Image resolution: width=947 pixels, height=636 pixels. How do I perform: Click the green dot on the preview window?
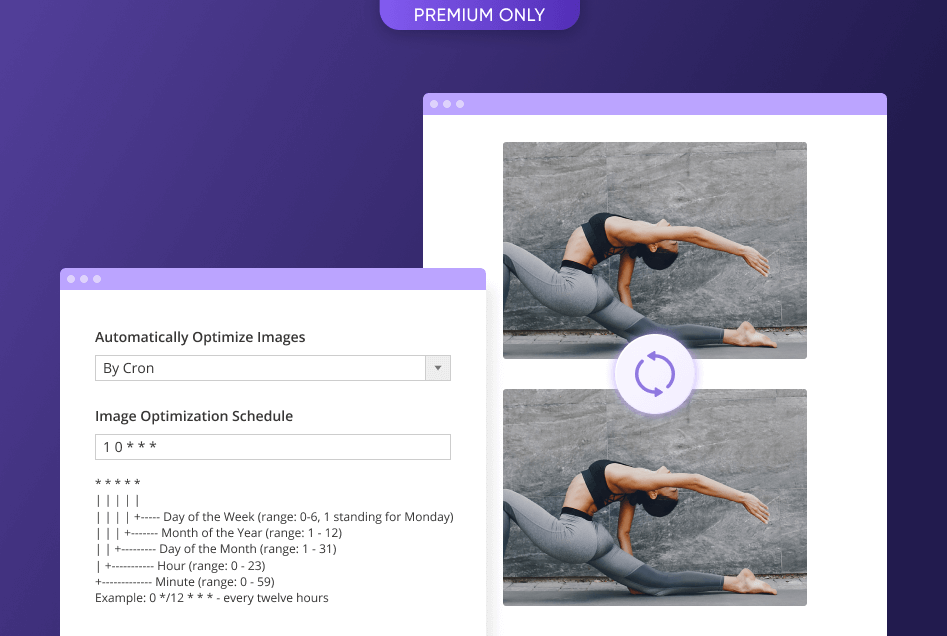459,103
